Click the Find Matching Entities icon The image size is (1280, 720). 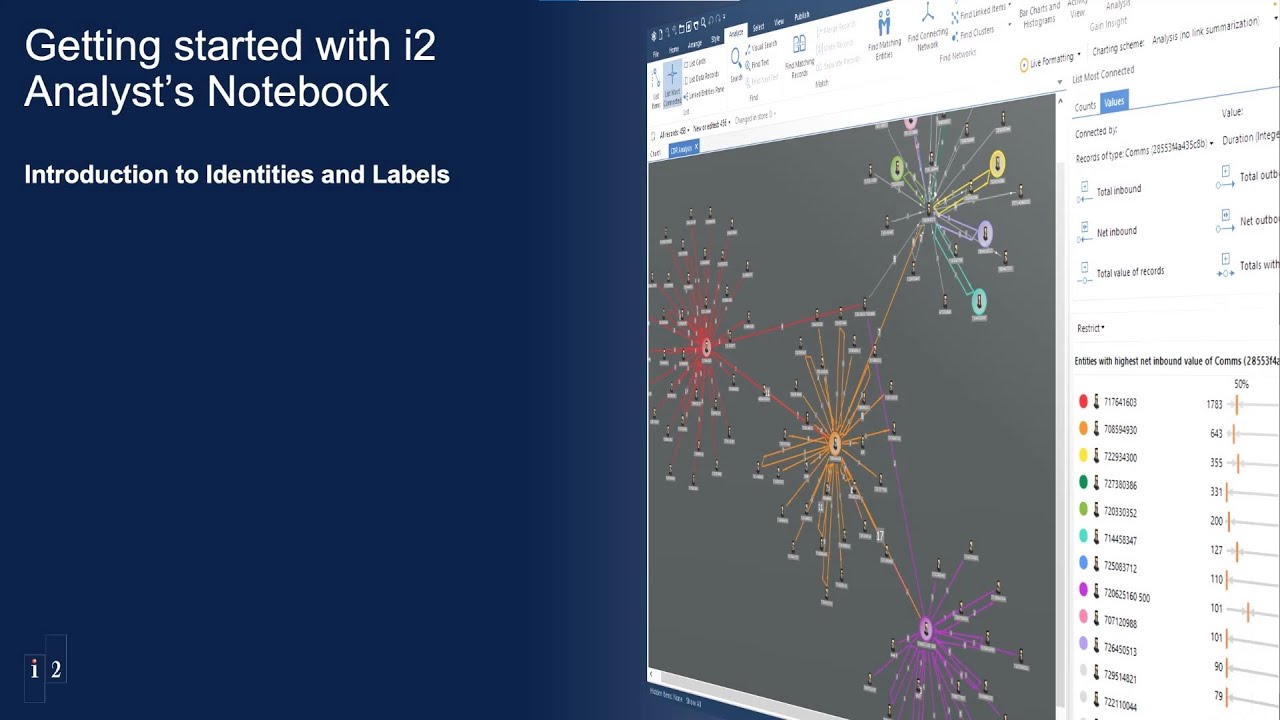pos(884,22)
